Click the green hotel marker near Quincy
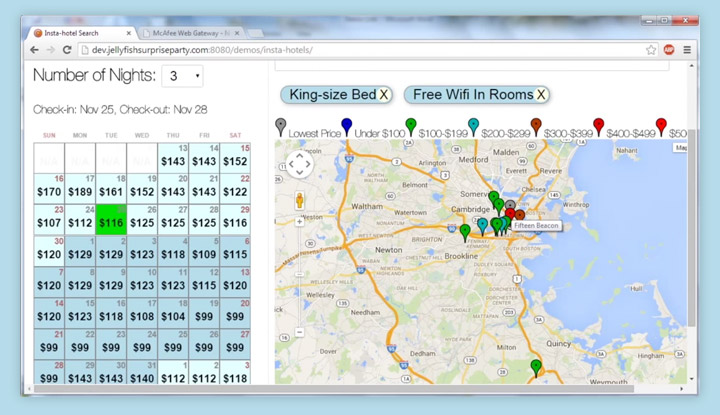 536,367
